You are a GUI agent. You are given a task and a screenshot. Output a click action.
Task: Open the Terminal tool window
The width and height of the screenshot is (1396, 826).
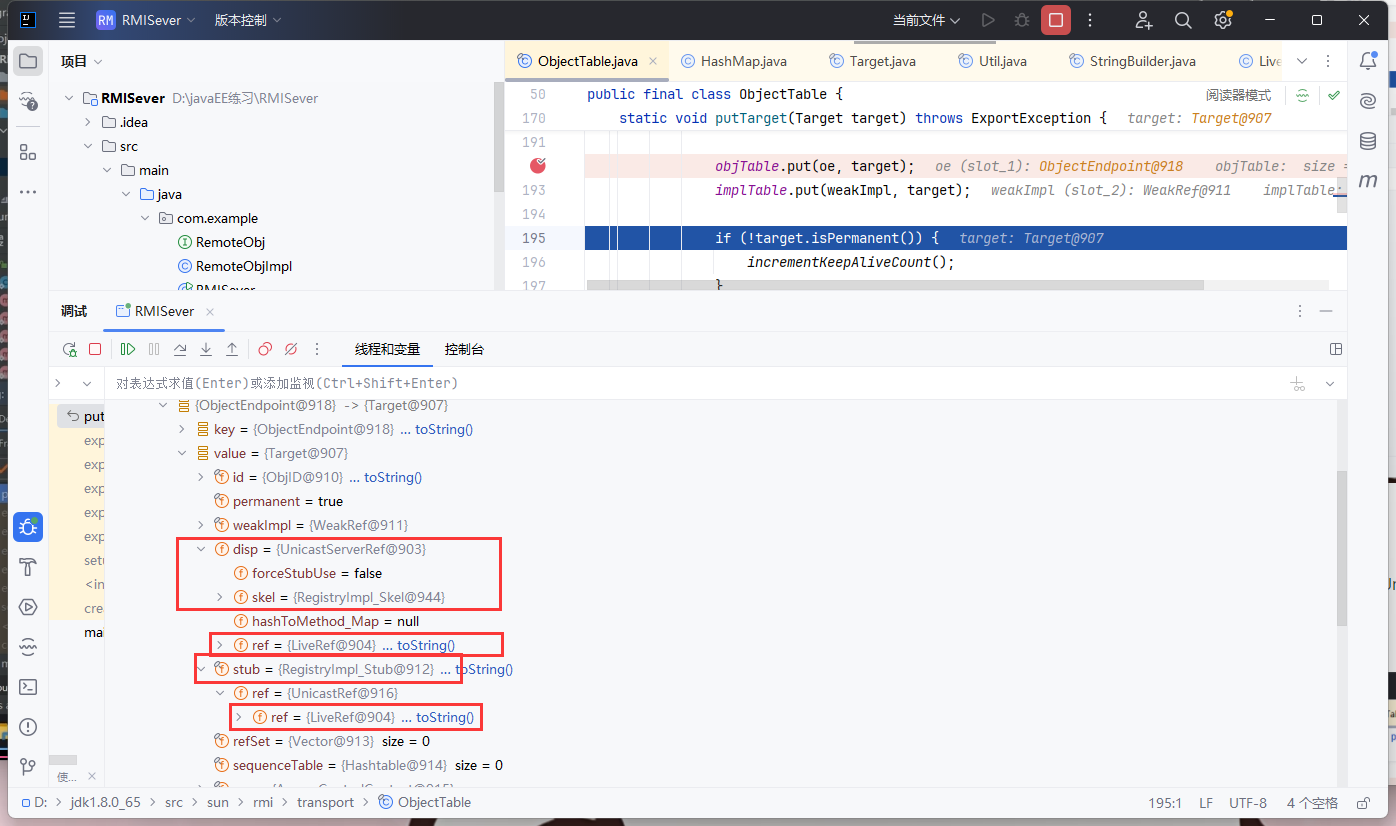pos(28,687)
